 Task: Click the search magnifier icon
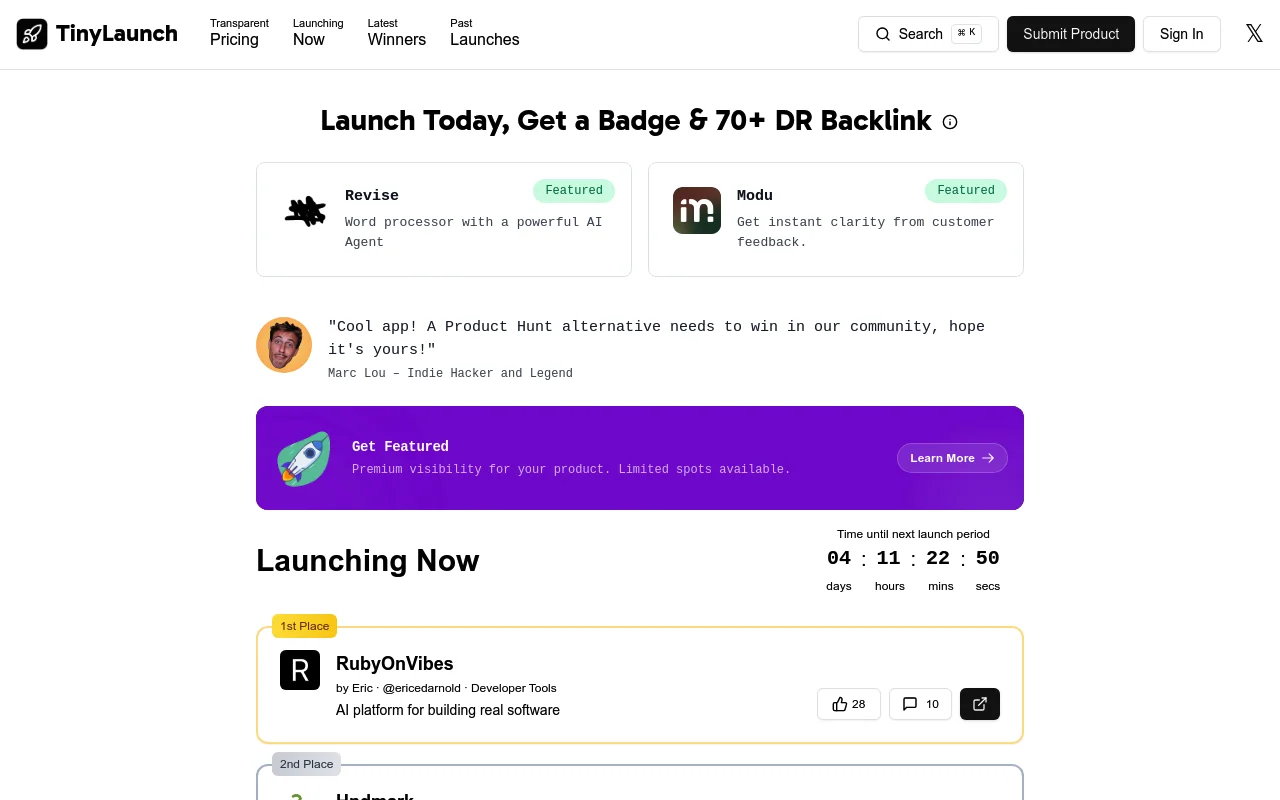tap(883, 33)
